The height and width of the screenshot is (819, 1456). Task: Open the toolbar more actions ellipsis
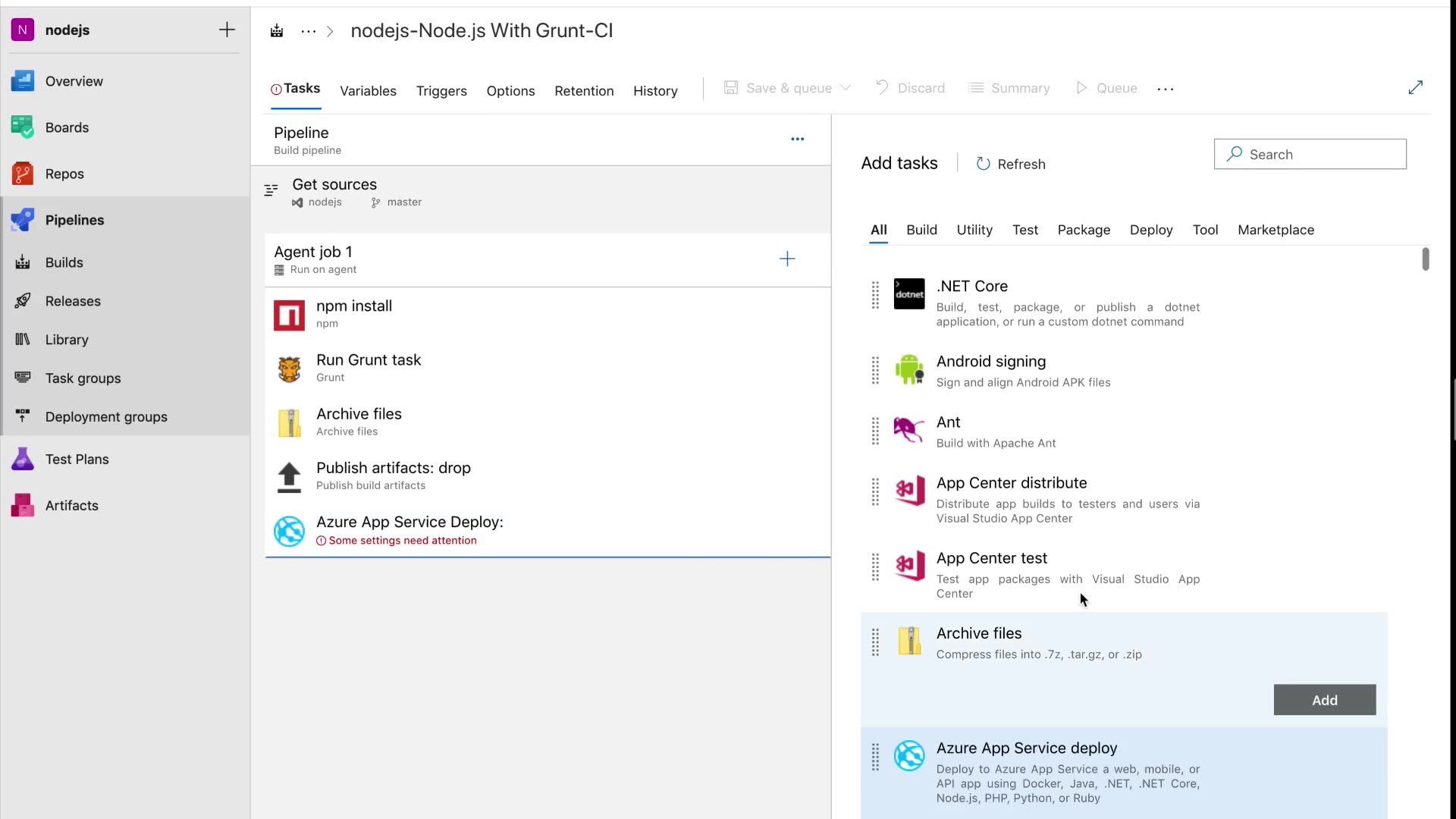click(x=1165, y=89)
